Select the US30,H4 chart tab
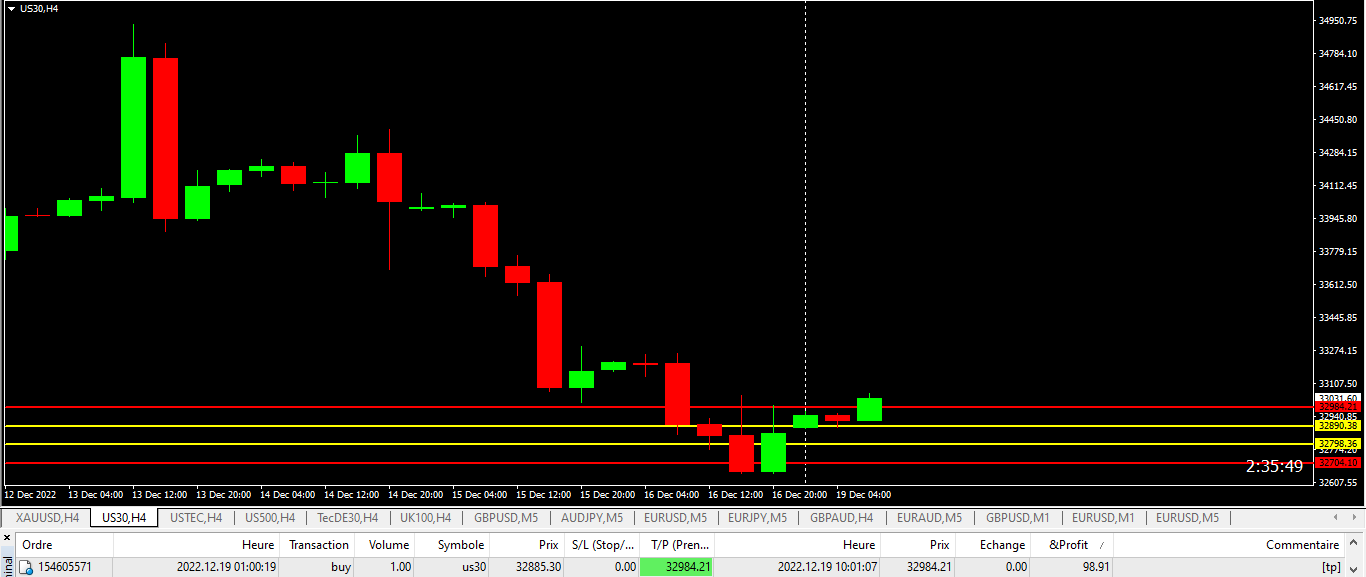Screen dimensions: 1366x577 124,518
